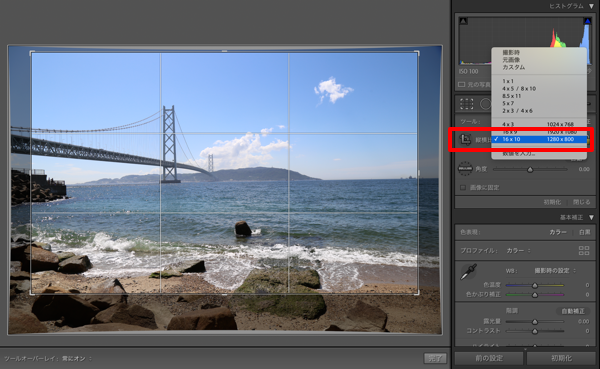Screen dimensions: 600x369
Task: Open the ツールオーバーレイ 常にオン dropdown
Action: click(x=77, y=359)
